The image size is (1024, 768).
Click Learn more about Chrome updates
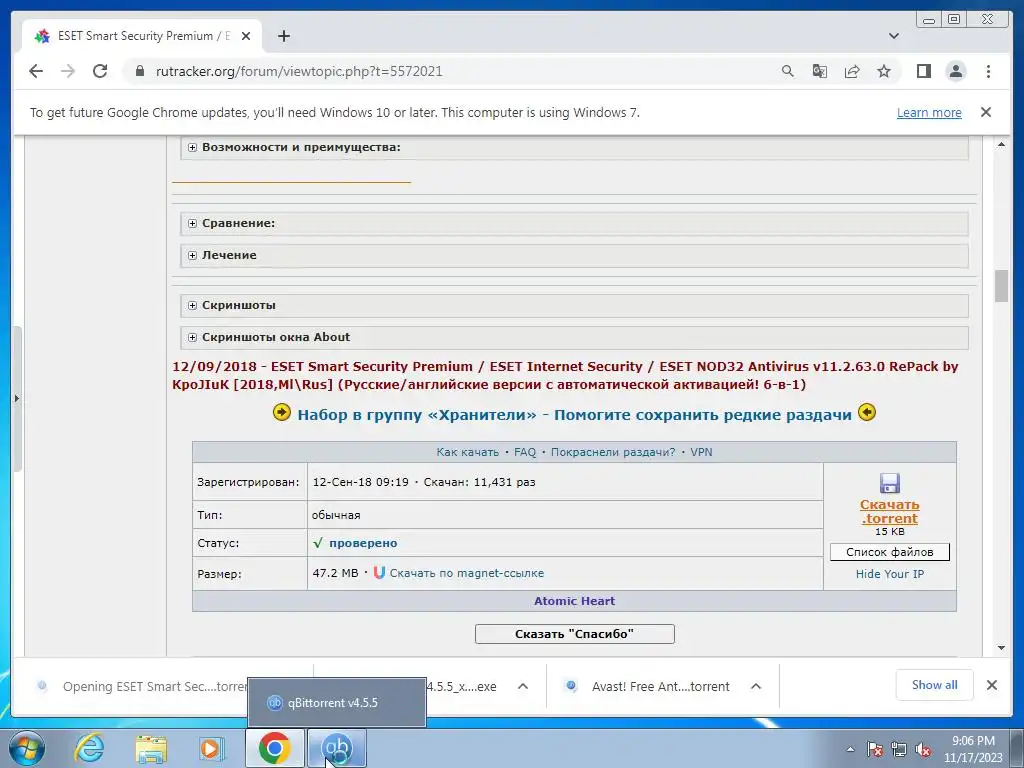click(929, 112)
